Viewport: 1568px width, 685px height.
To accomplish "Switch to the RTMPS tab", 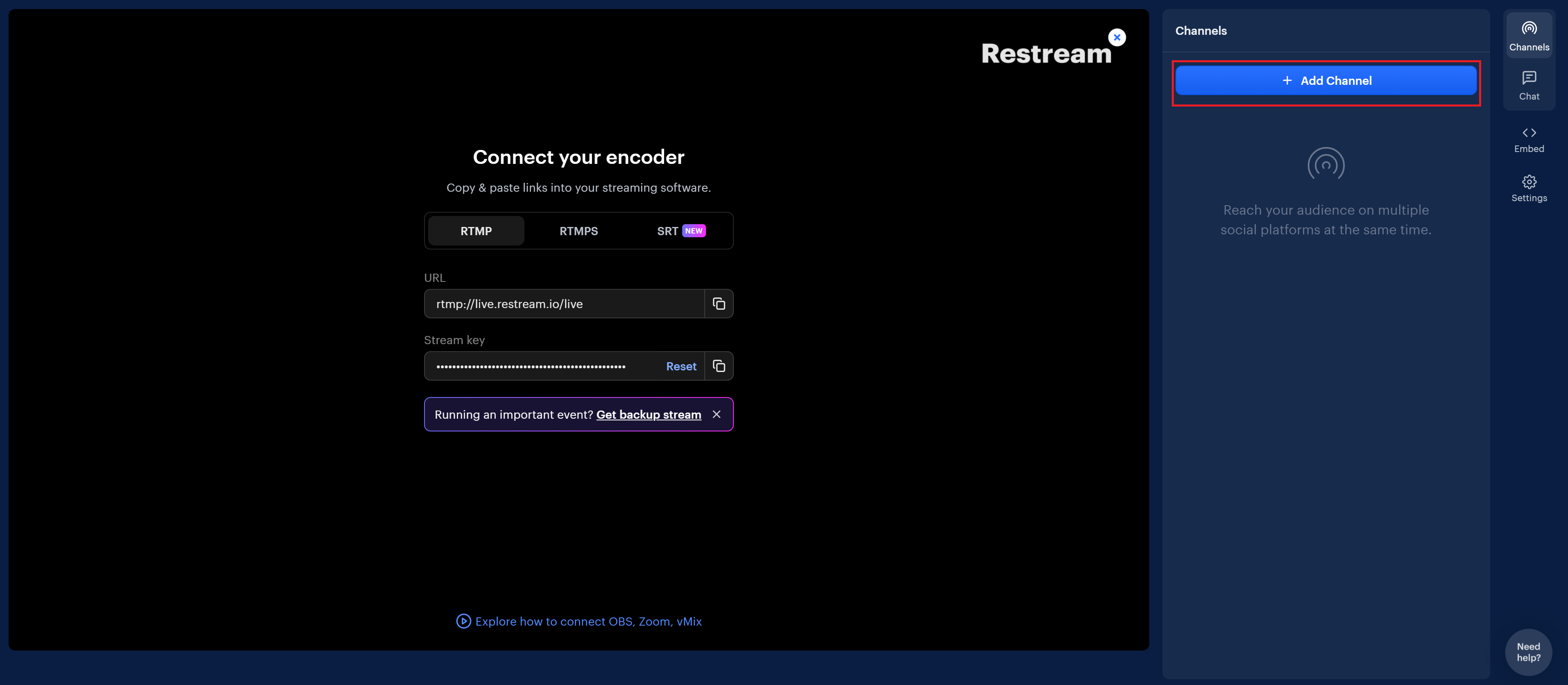I will click(578, 231).
